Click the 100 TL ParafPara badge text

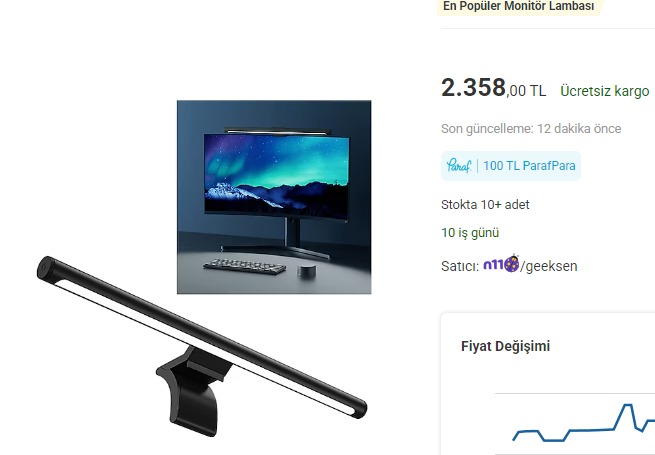click(529, 166)
